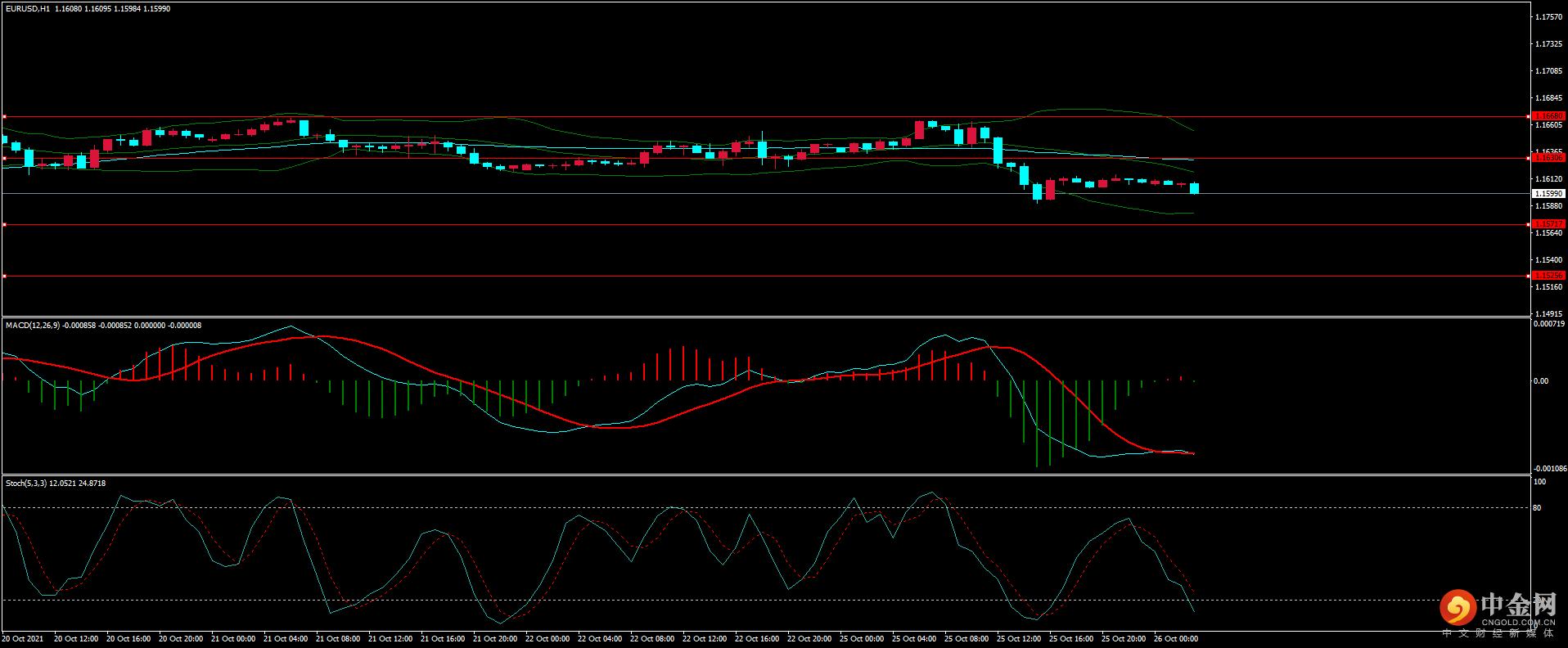
Task: Click the 22 Oct 00:00 time label
Action: pyautogui.click(x=547, y=639)
